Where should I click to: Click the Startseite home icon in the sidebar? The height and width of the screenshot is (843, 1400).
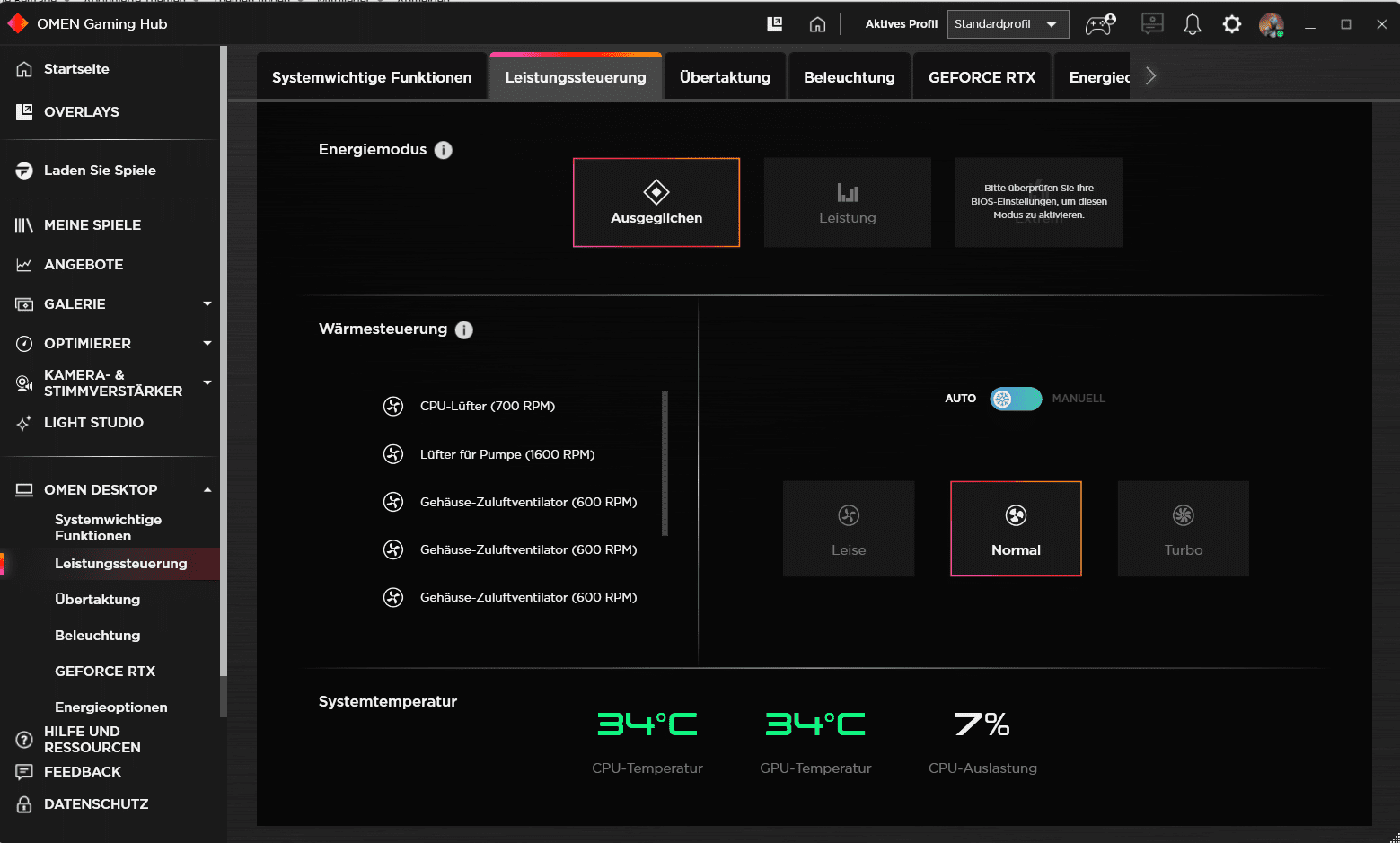24,69
